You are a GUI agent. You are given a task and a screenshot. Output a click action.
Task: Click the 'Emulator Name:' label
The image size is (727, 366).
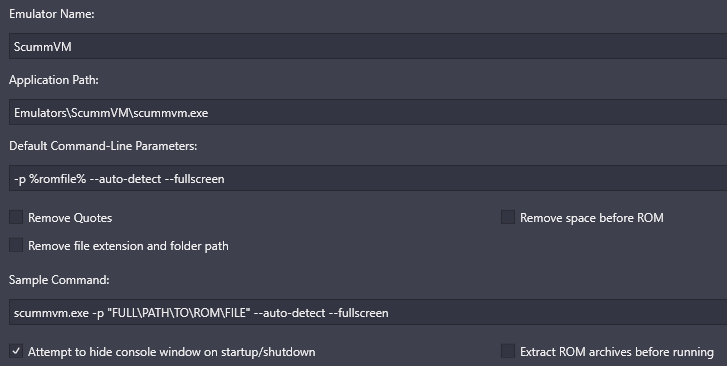click(x=52, y=14)
